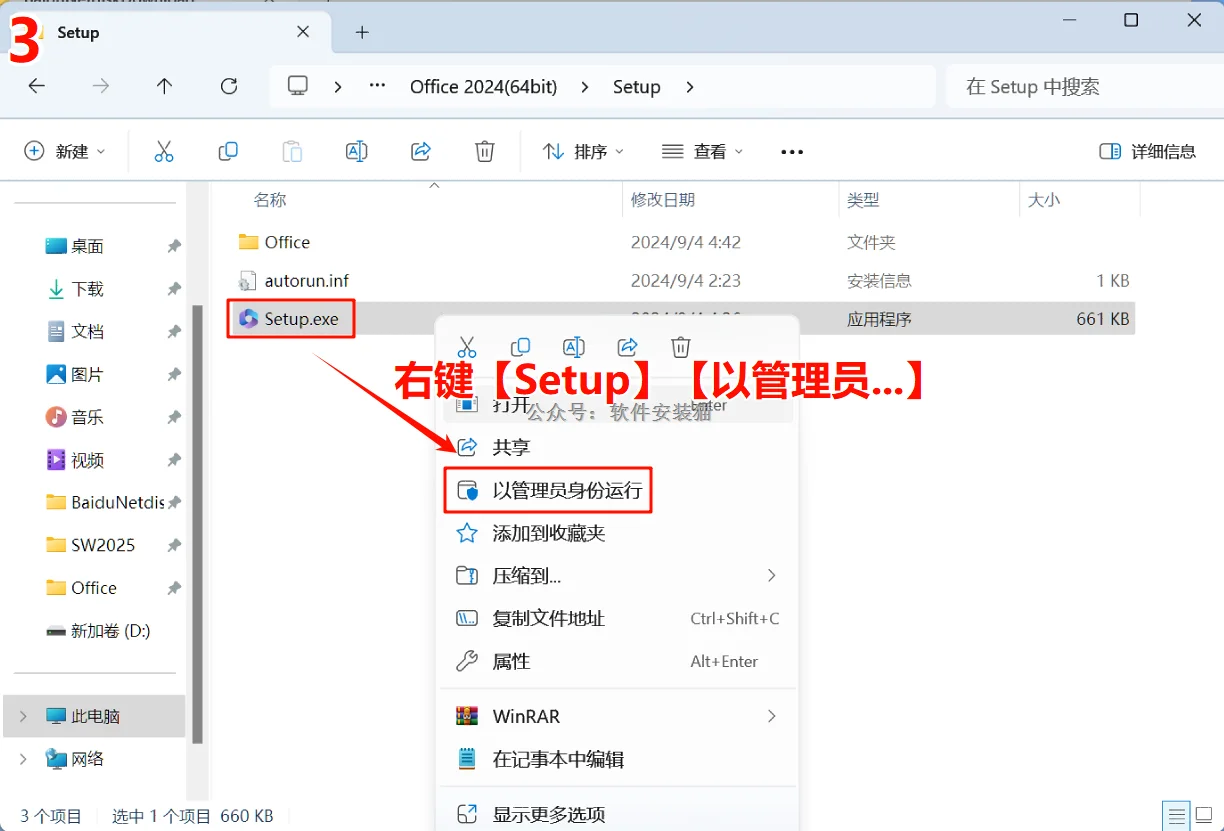Image resolution: width=1224 pixels, height=831 pixels.
Task: Click the Cut icon in the toolbar
Action: point(163,151)
